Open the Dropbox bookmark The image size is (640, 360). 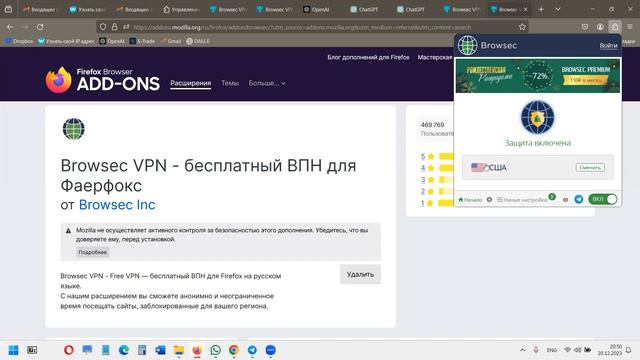20,41
